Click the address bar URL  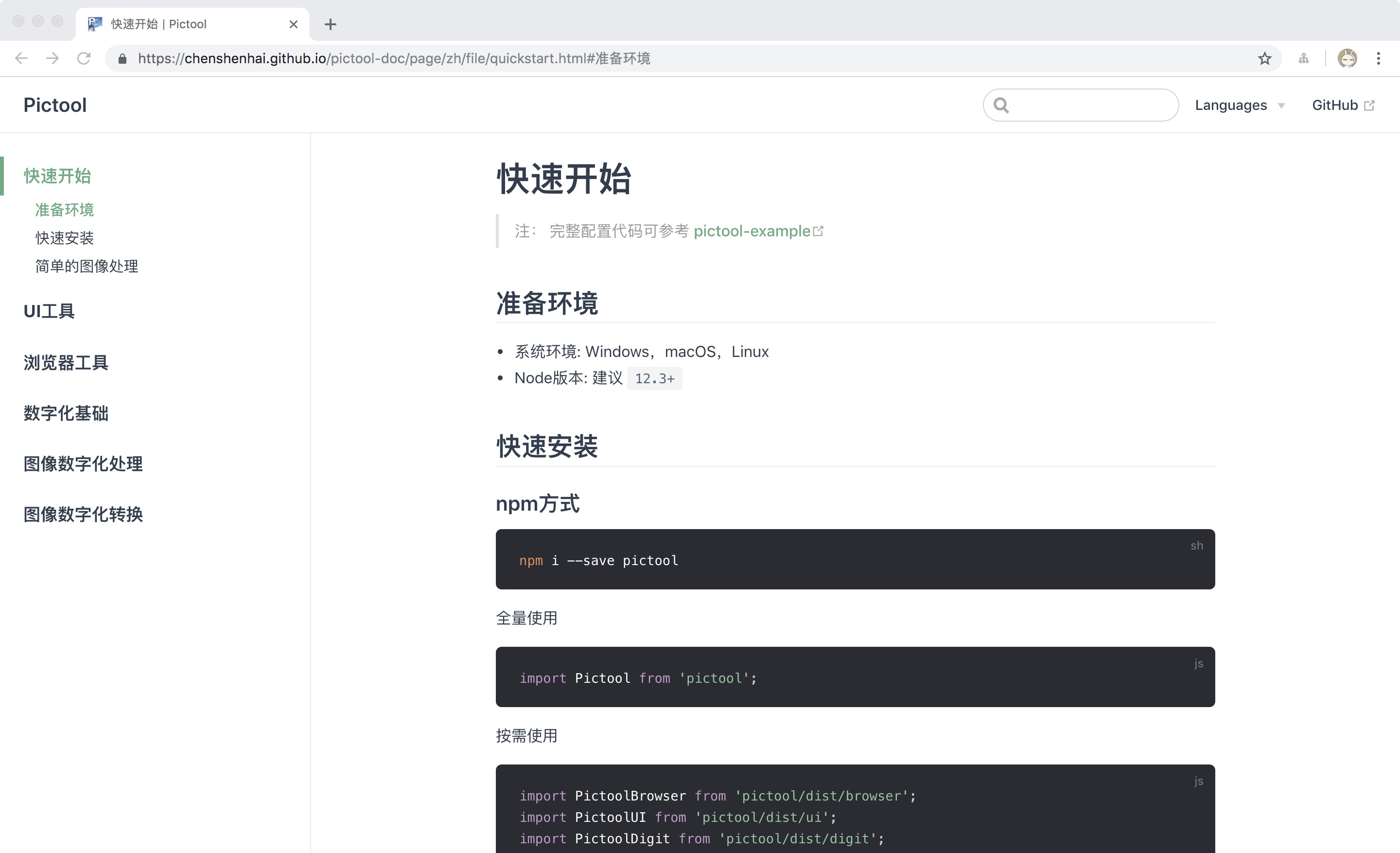(x=394, y=58)
